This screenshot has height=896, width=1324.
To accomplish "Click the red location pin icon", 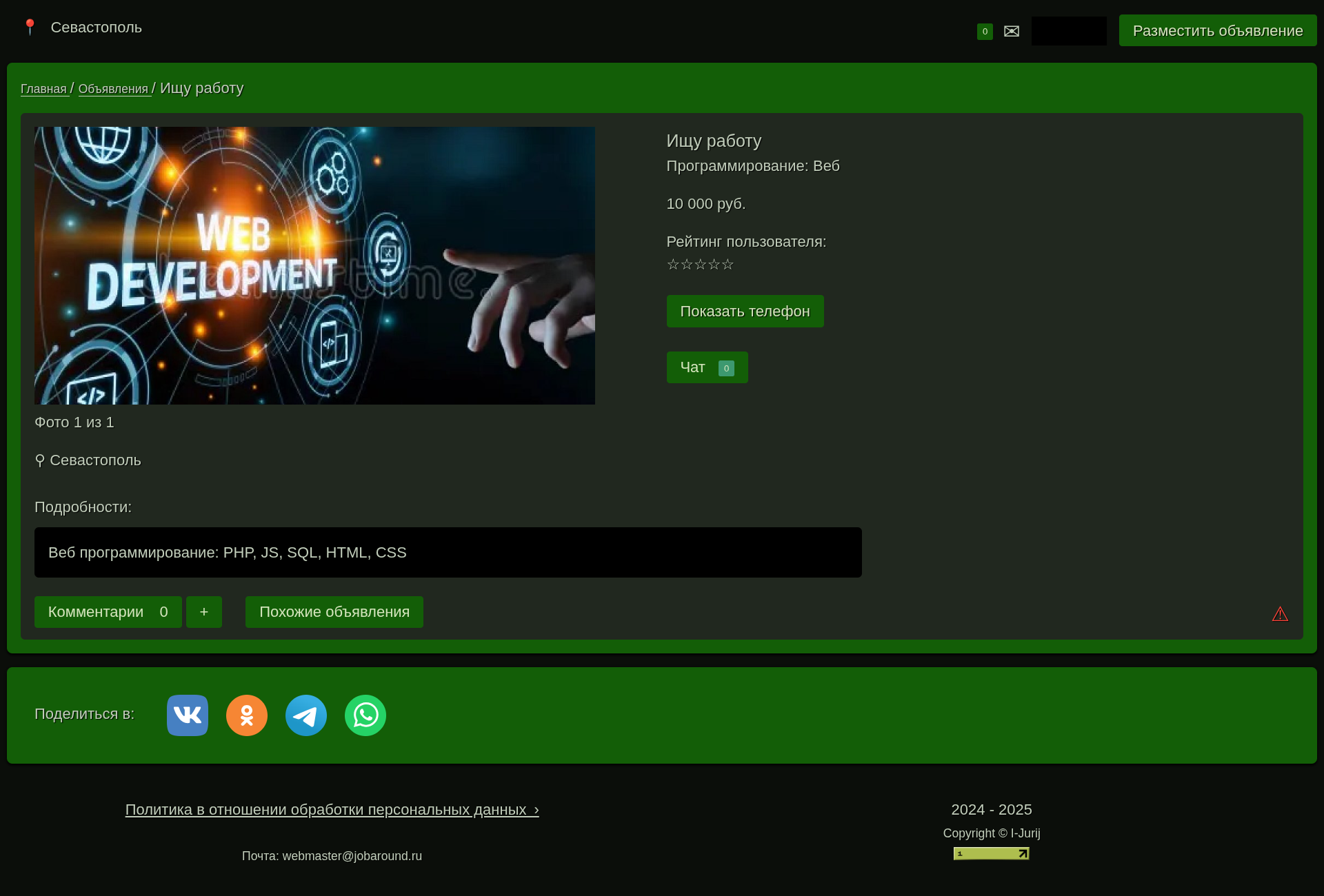I will click(x=29, y=28).
